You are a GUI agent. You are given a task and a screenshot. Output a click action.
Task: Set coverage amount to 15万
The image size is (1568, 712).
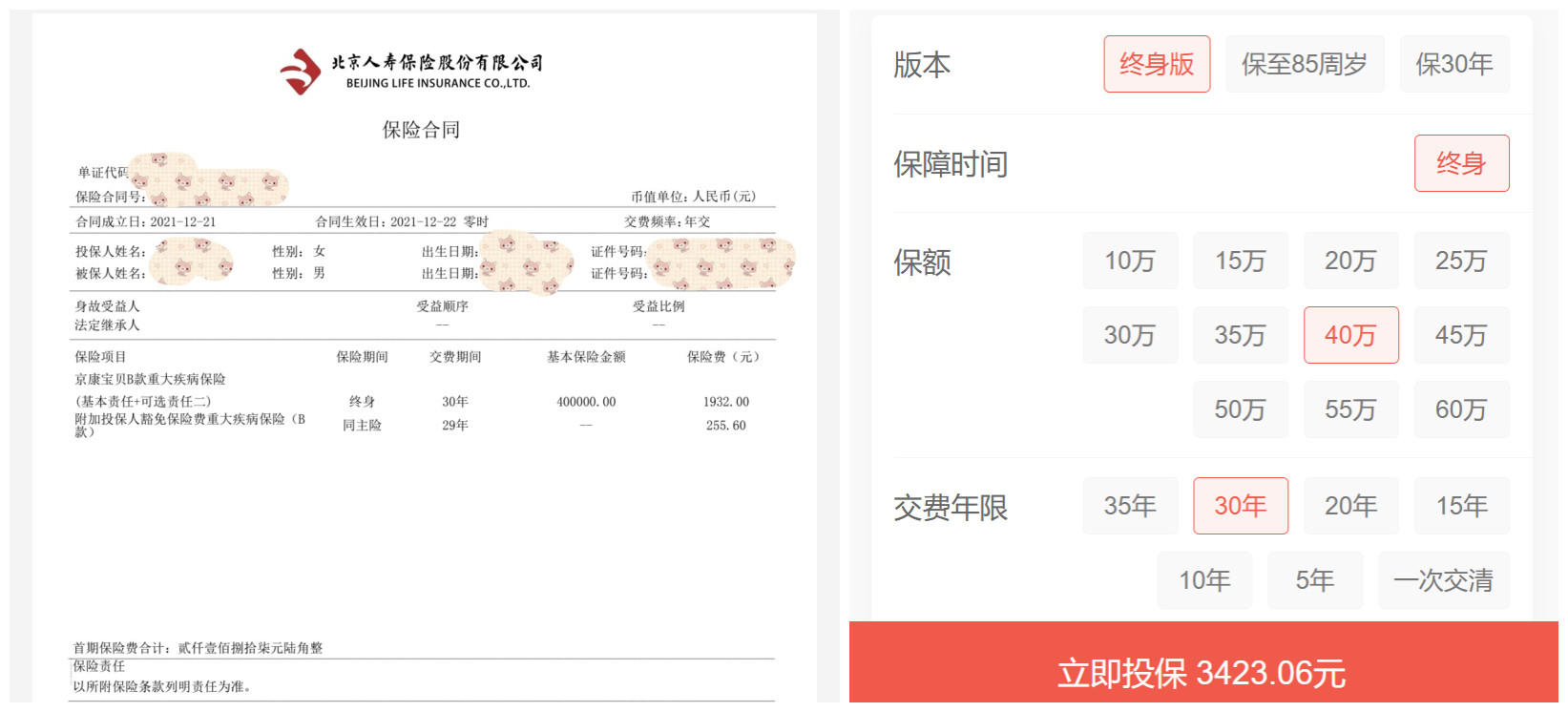click(x=1241, y=261)
